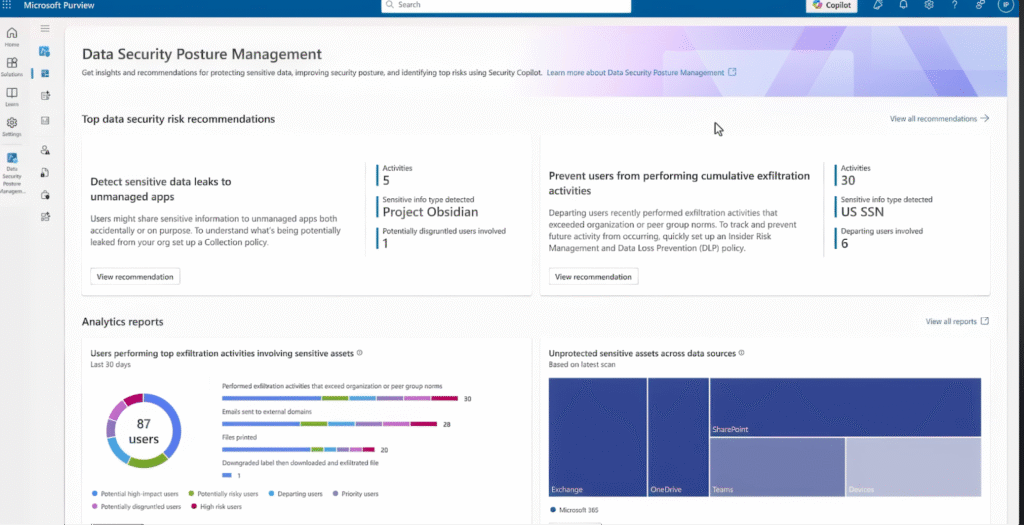This screenshot has width=1024, height=525.
Task: Click View all recommendations link
Action: [x=939, y=119]
